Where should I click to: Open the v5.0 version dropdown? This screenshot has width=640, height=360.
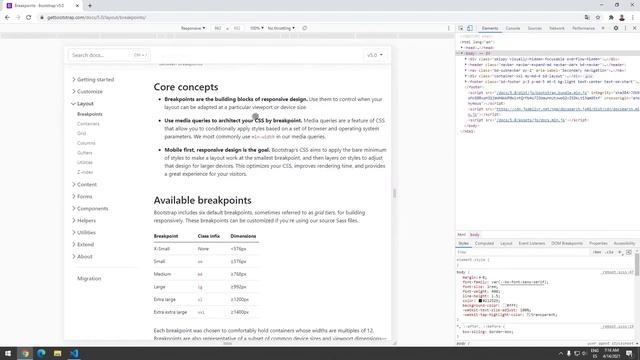pyautogui.click(x=375, y=55)
